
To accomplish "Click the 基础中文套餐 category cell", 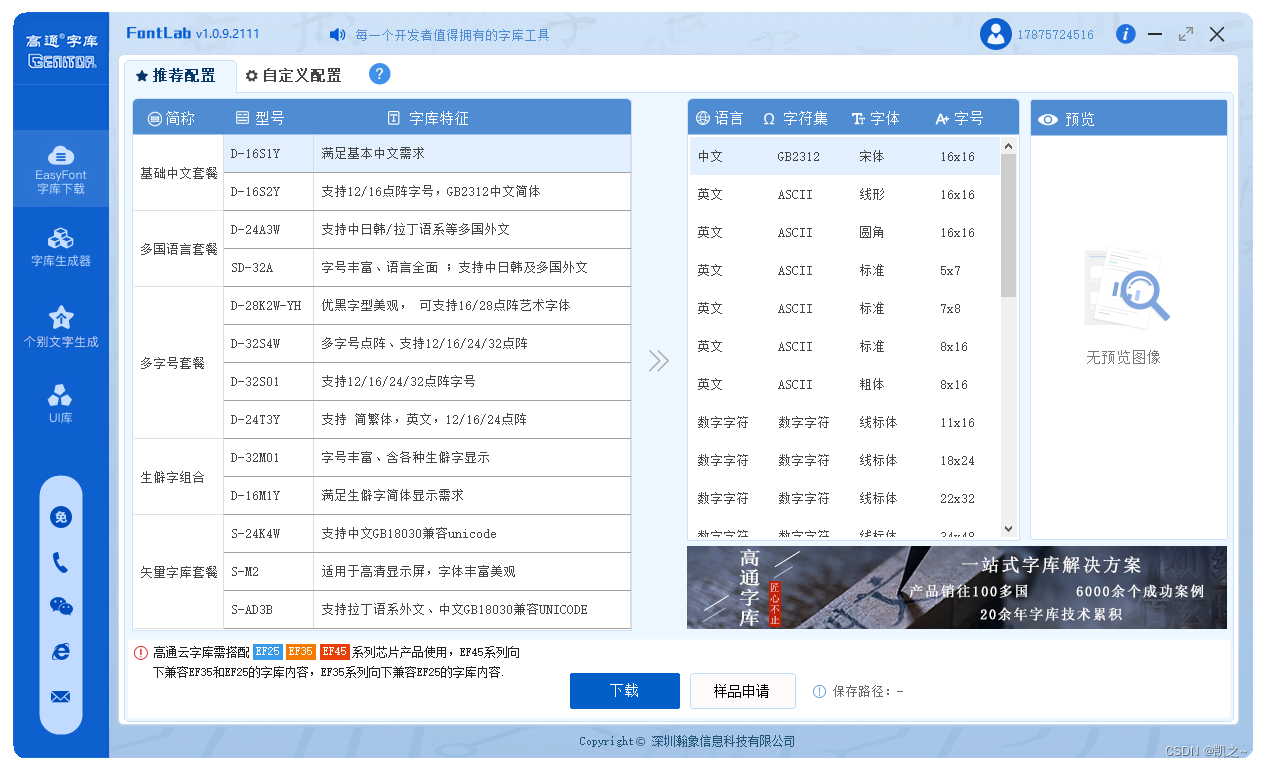I will tap(179, 173).
